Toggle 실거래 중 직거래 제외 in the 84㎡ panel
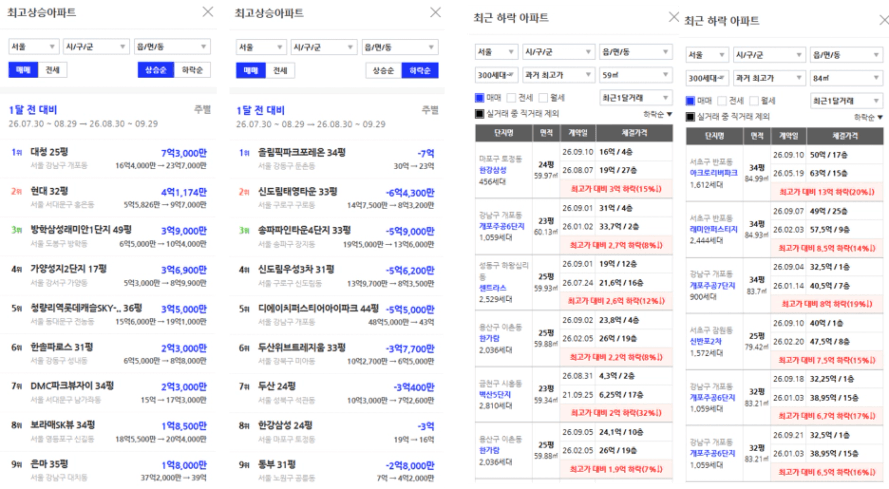This screenshot has width=889, height=489. pos(690,117)
